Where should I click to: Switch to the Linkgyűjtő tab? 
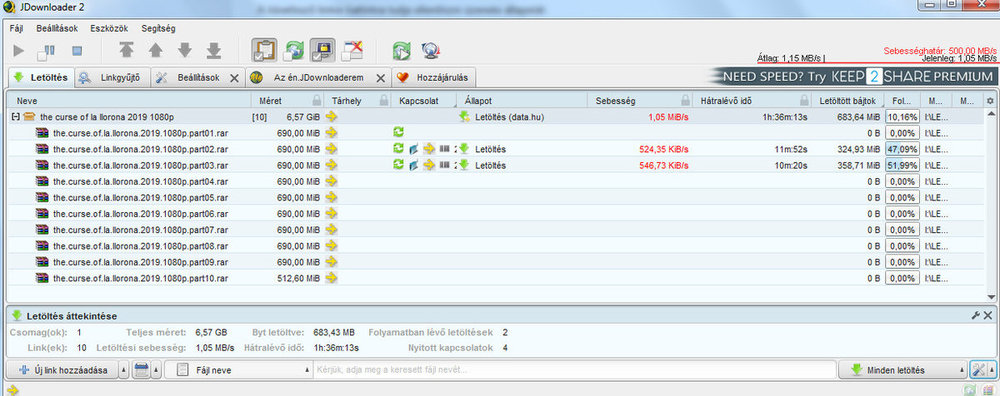click(x=112, y=78)
